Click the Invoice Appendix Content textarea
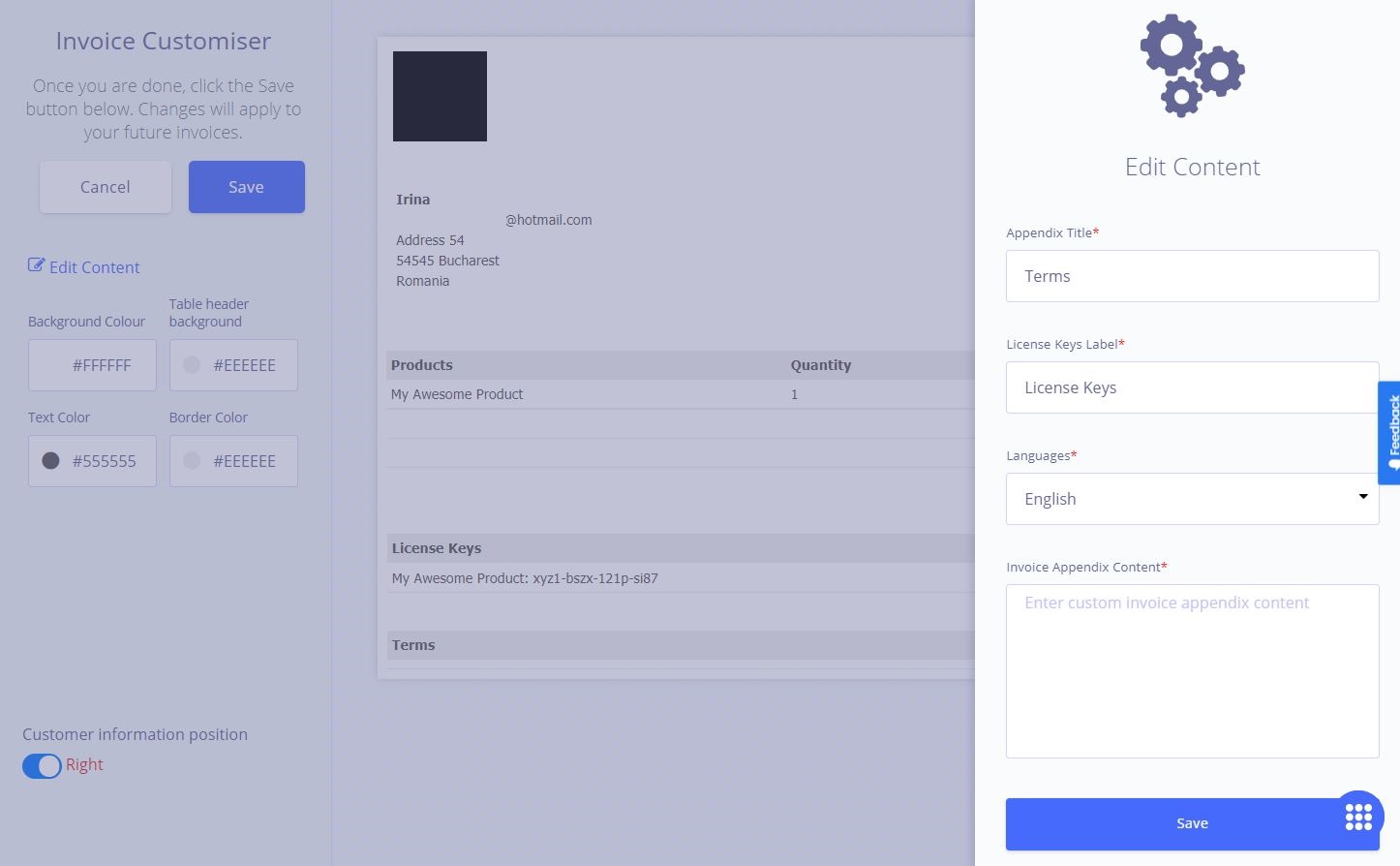1400x866 pixels. pyautogui.click(x=1192, y=671)
